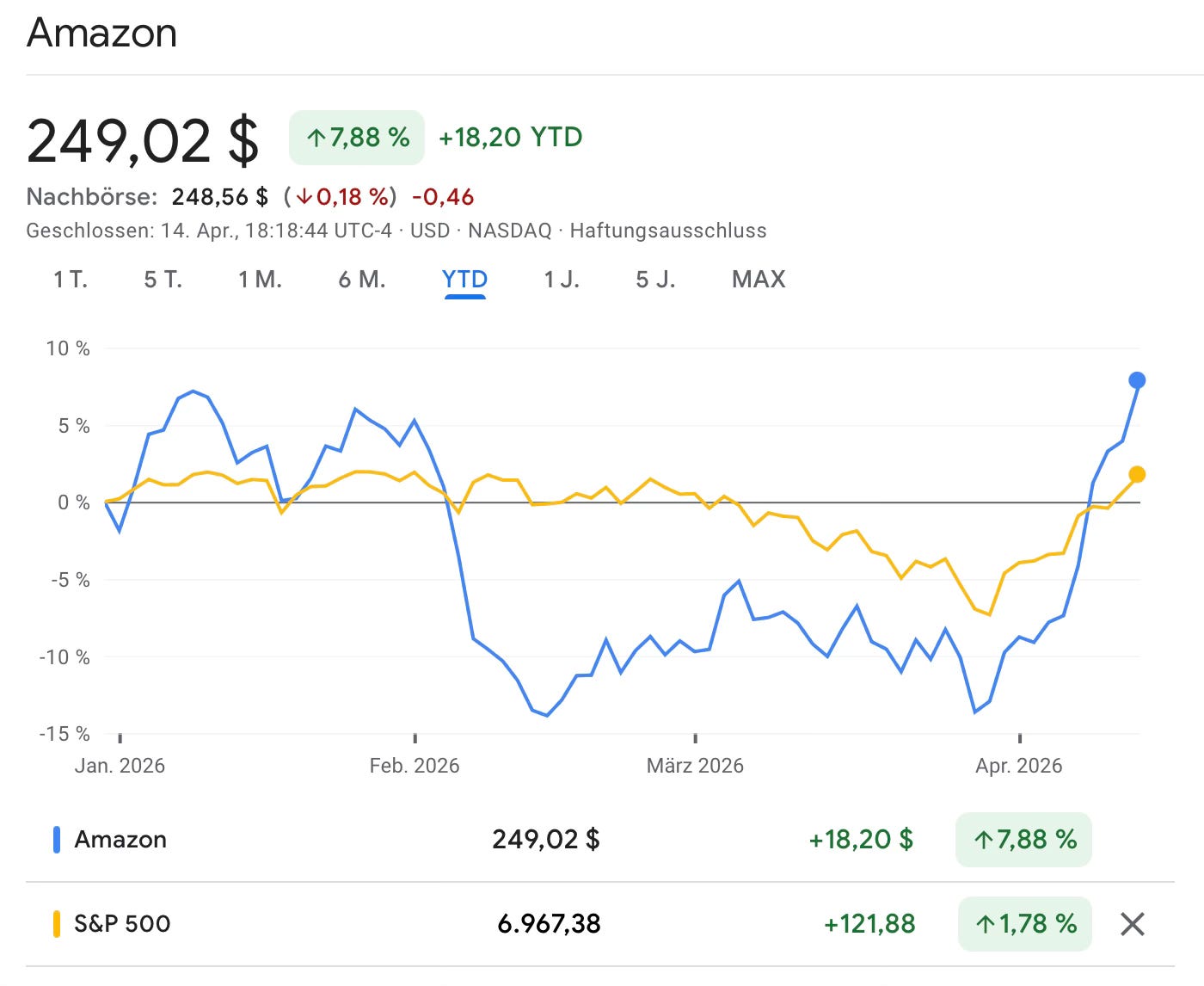Open the Haftungsausschluss disclaimer link
This screenshot has width=1204, height=986.
(668, 231)
